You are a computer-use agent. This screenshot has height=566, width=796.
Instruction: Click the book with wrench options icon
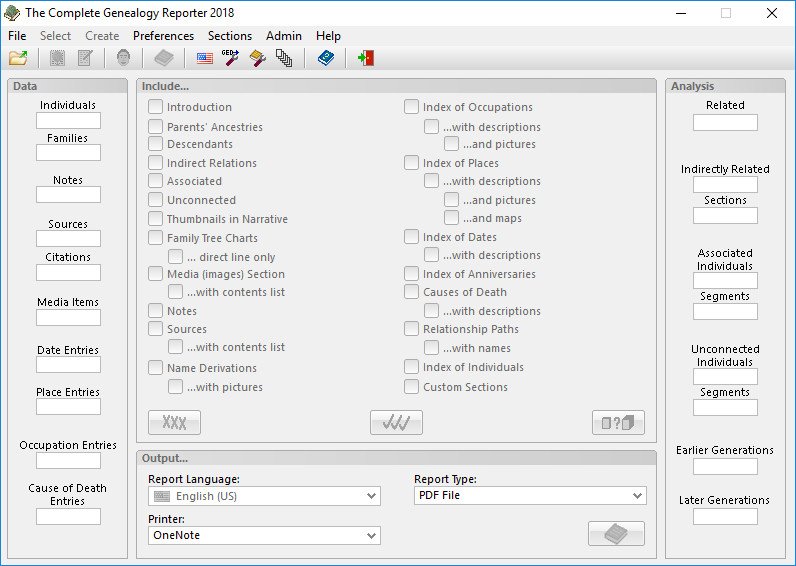coord(257,58)
